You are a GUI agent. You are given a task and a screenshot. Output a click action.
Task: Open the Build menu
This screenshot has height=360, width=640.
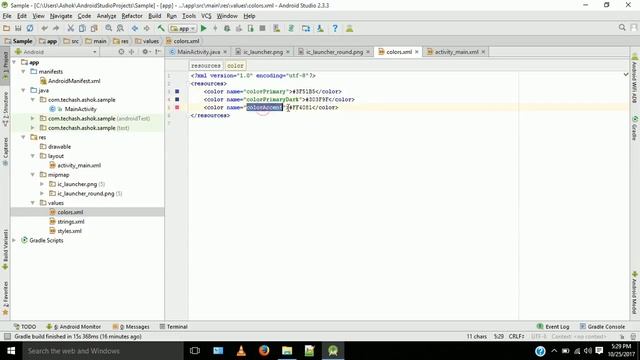[x=154, y=16]
